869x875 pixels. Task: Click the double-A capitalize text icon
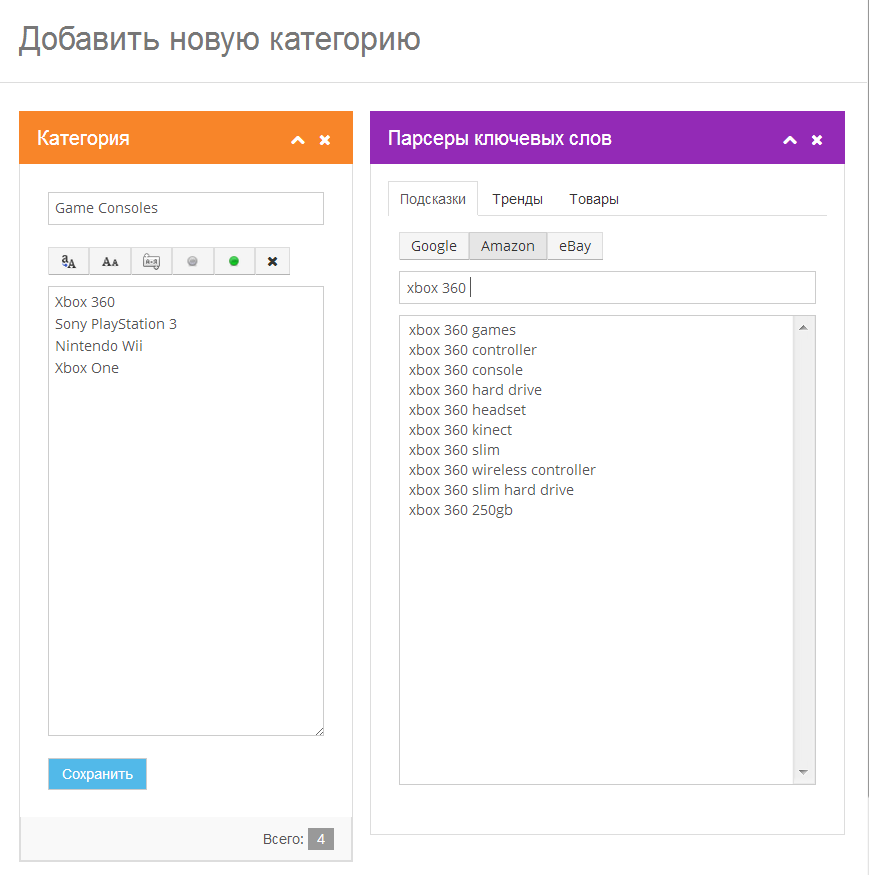(110, 261)
